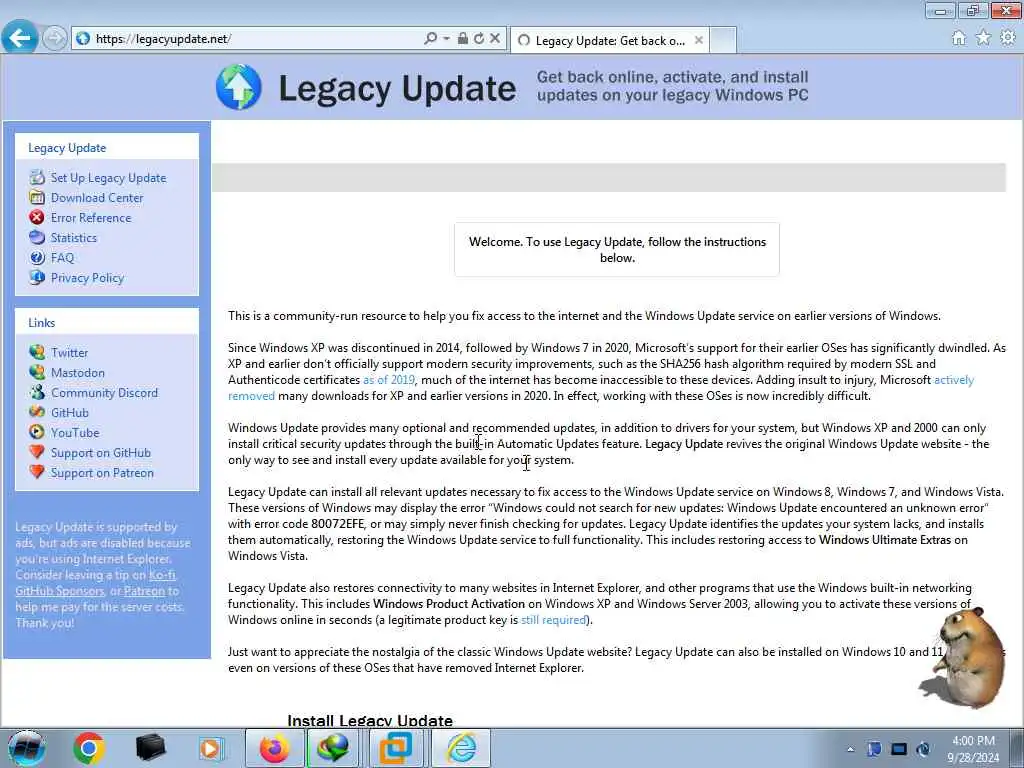The height and width of the screenshot is (768, 1024).
Task: Click the FAQ question mark icon
Action: click(37, 257)
